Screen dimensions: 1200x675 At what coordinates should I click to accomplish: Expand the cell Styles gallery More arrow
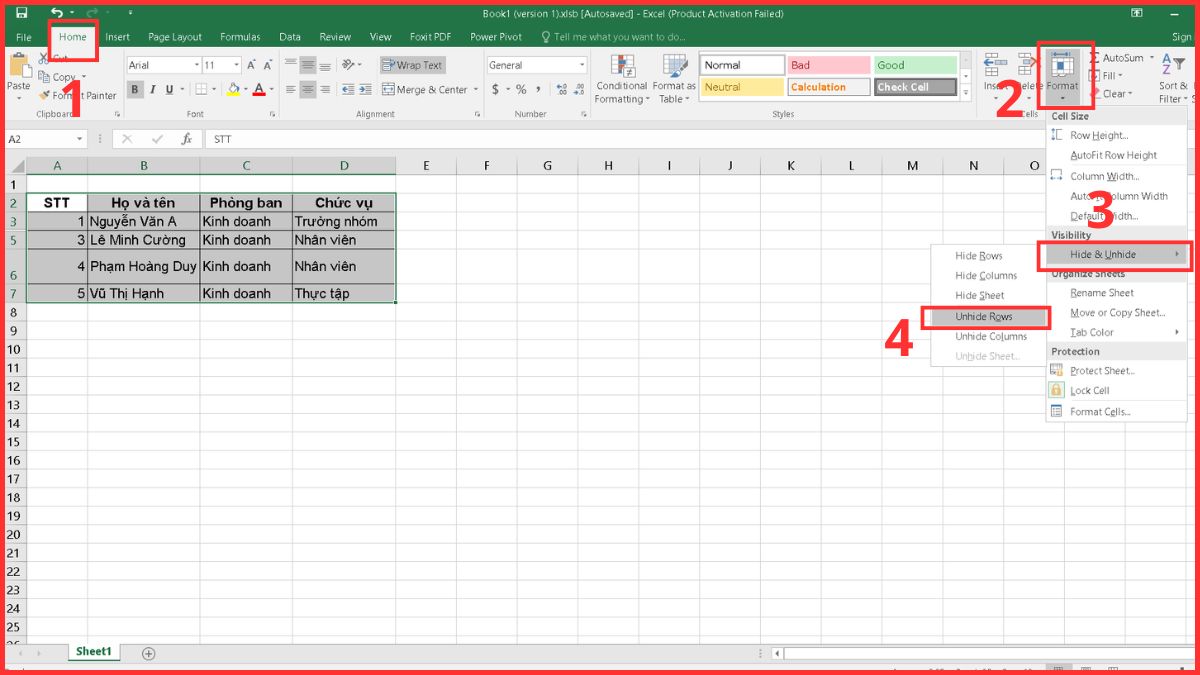(x=964, y=92)
